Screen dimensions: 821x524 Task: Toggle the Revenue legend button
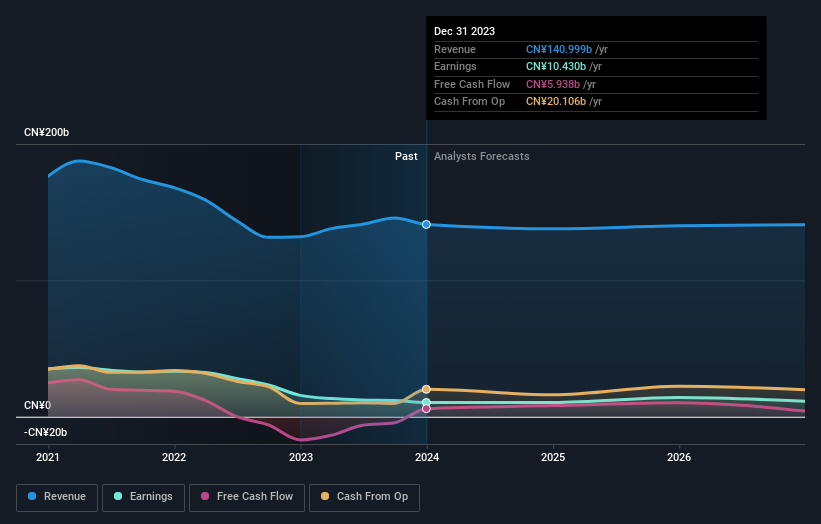click(57, 497)
